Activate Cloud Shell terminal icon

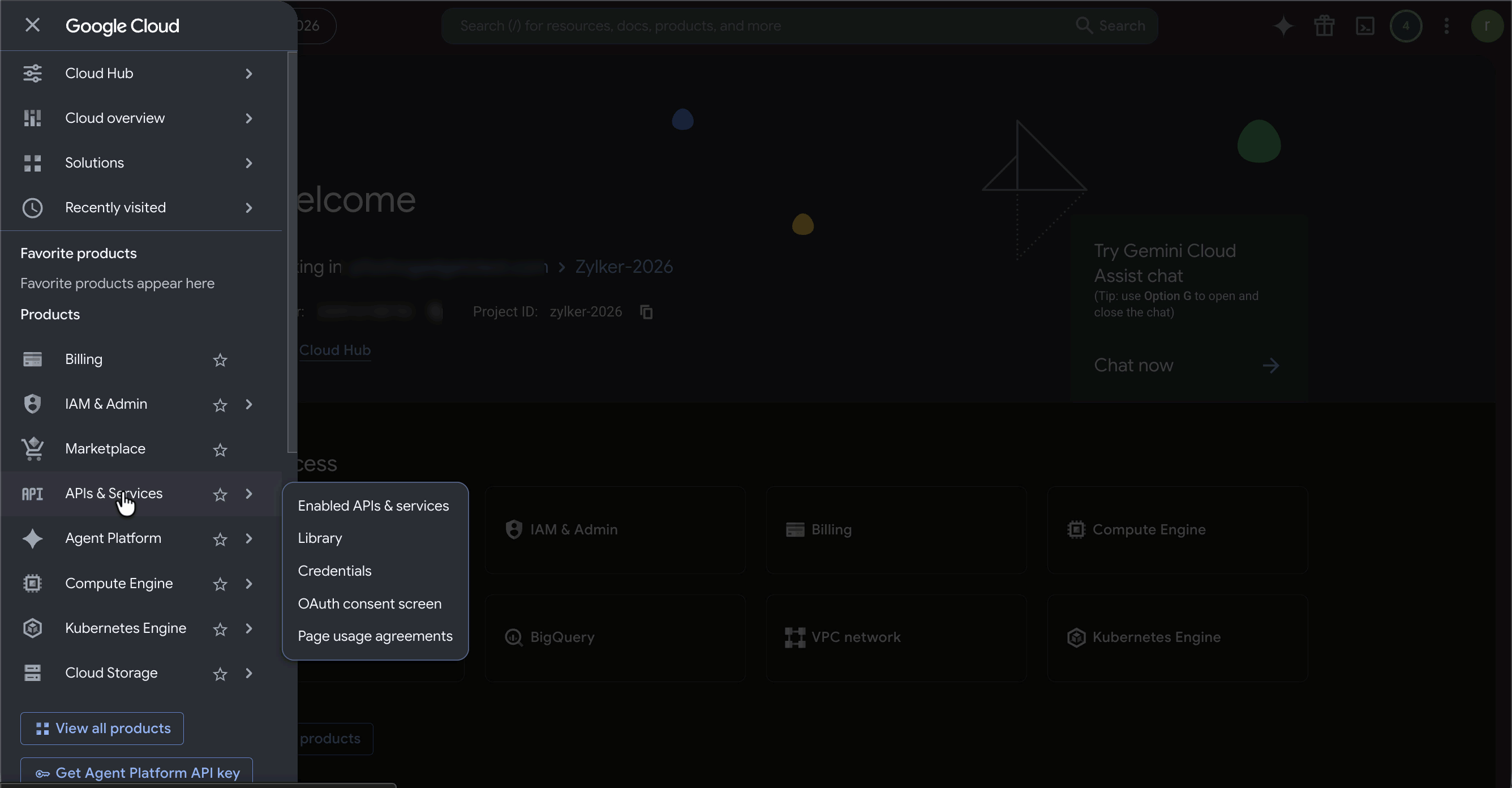coord(1365,26)
